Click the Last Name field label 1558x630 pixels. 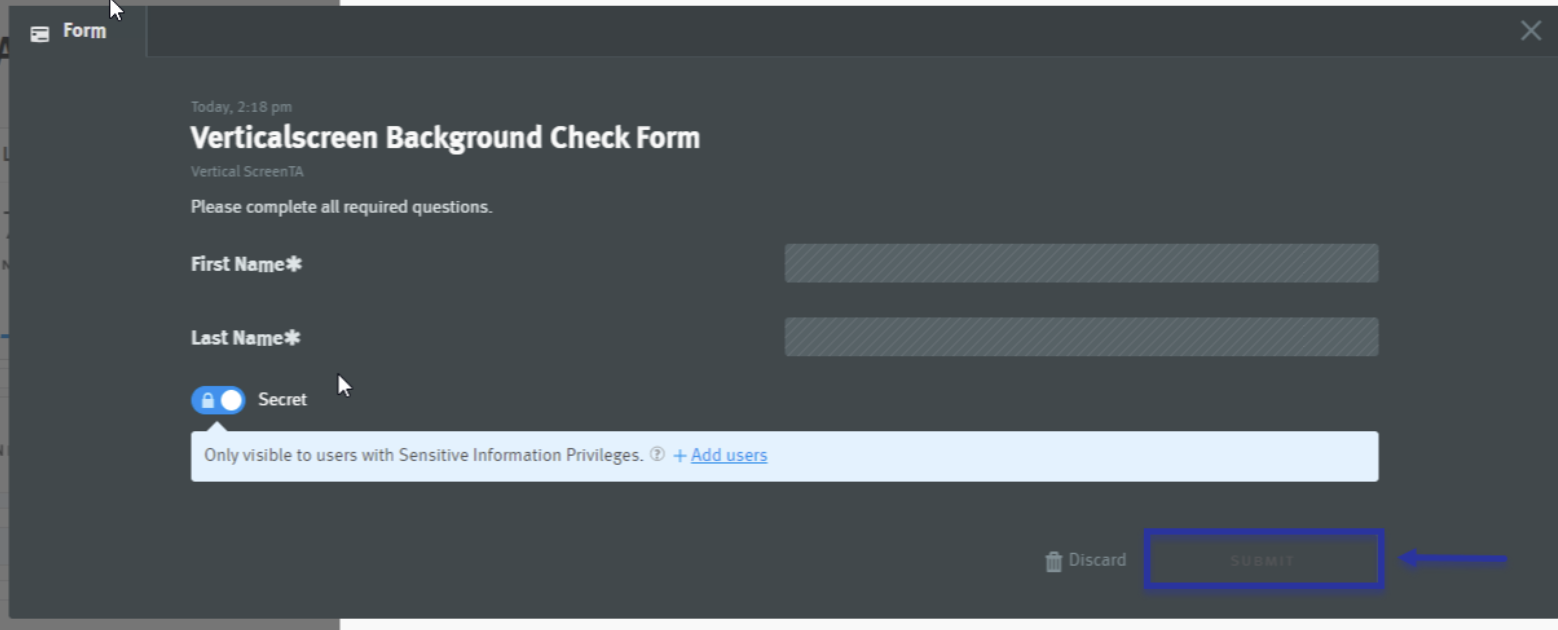tap(245, 339)
